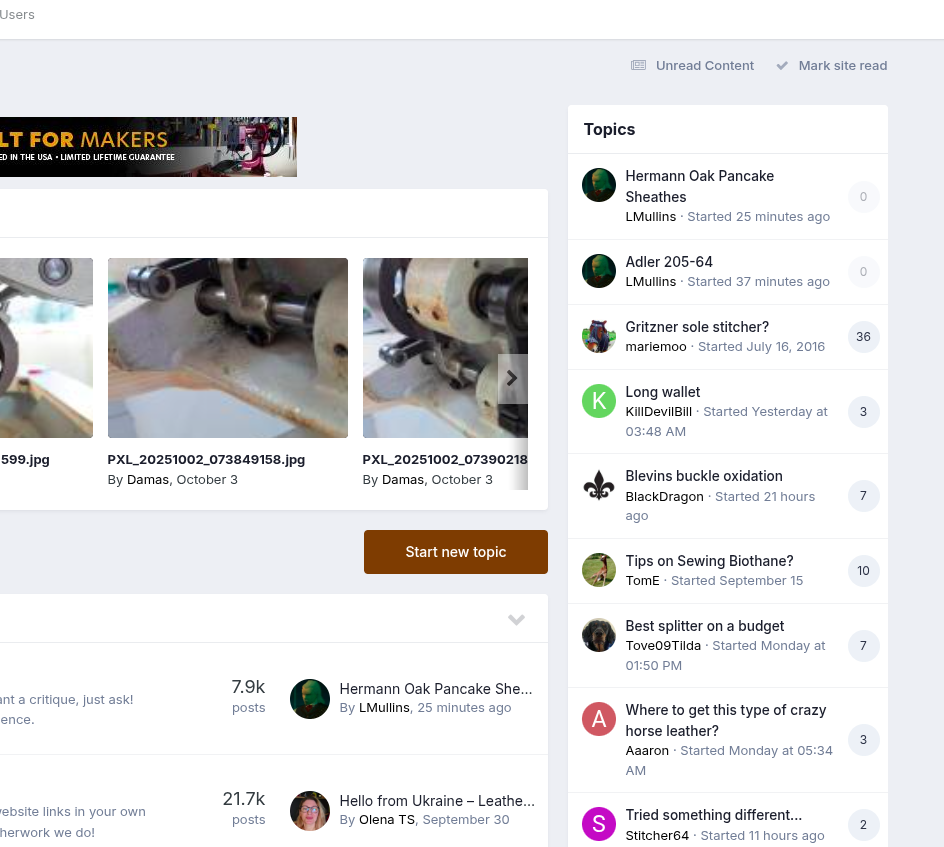Viewport: 944px width, 847px height.
Task: Open KillDevilBill's green K avatar
Action: coord(599,401)
